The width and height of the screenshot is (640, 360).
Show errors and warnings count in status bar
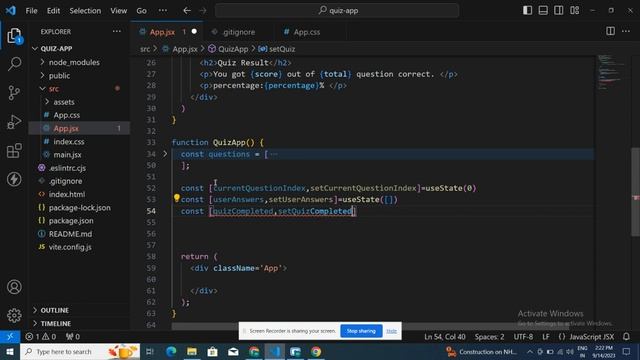coord(40,337)
